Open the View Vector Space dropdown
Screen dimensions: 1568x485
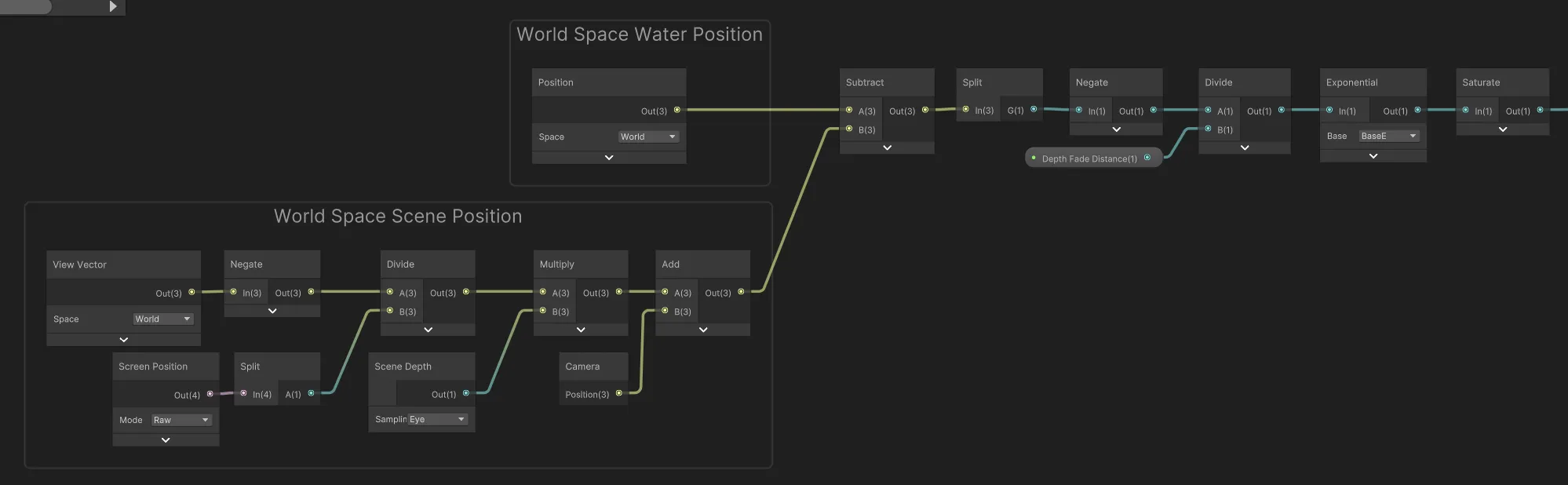[162, 319]
